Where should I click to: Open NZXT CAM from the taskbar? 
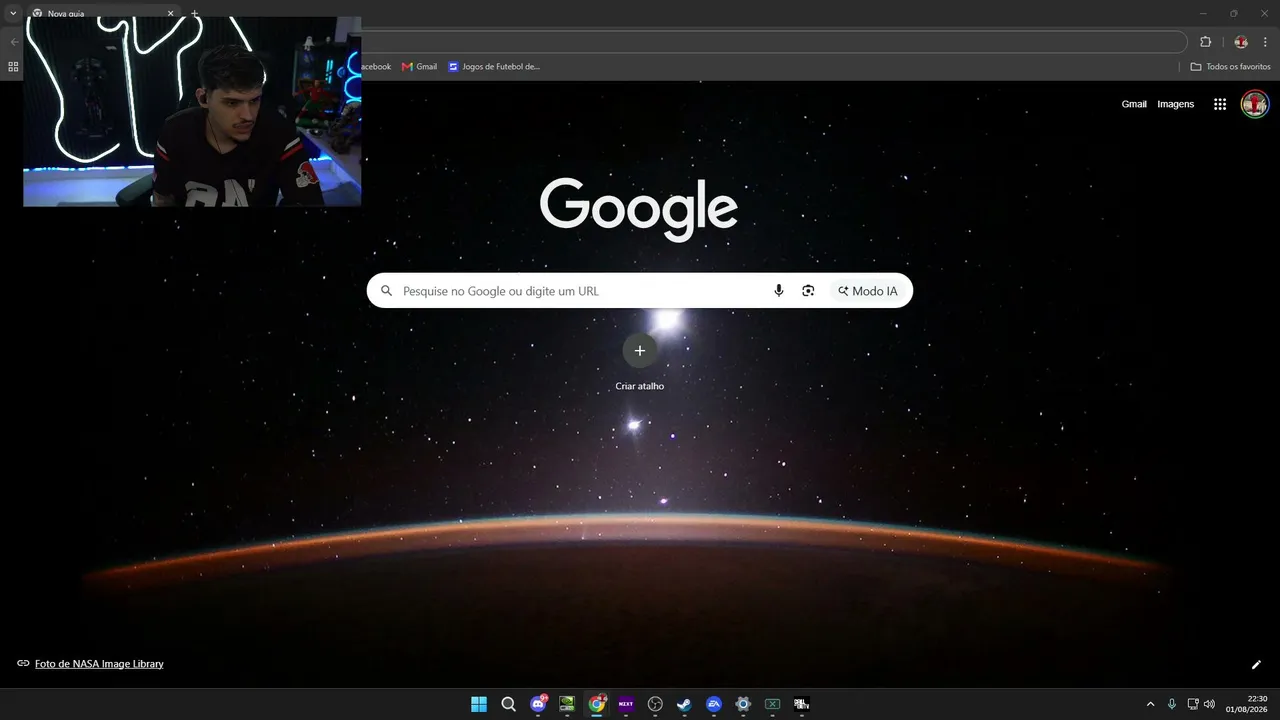tap(626, 704)
